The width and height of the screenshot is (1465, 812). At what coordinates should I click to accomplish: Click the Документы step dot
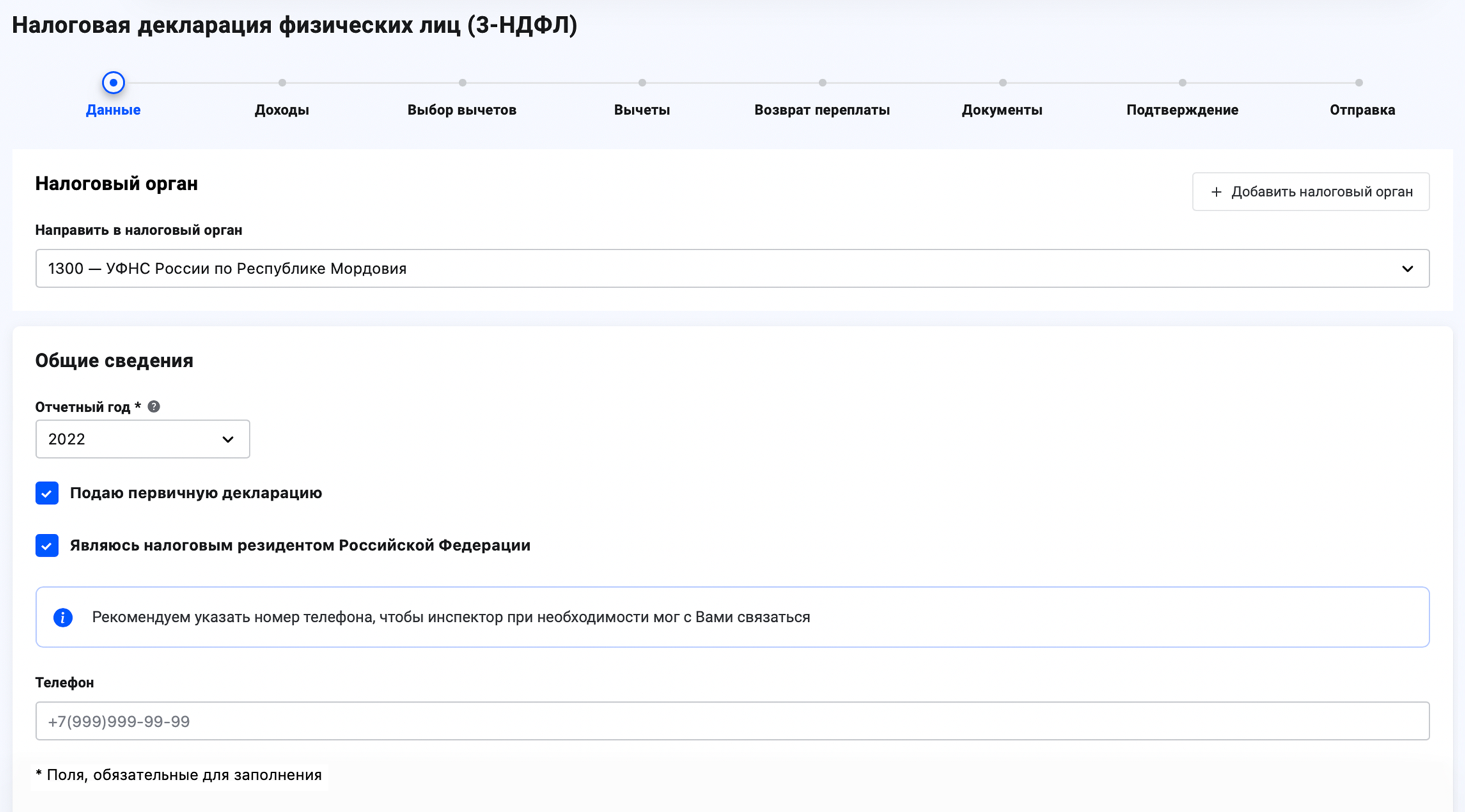tap(1002, 82)
